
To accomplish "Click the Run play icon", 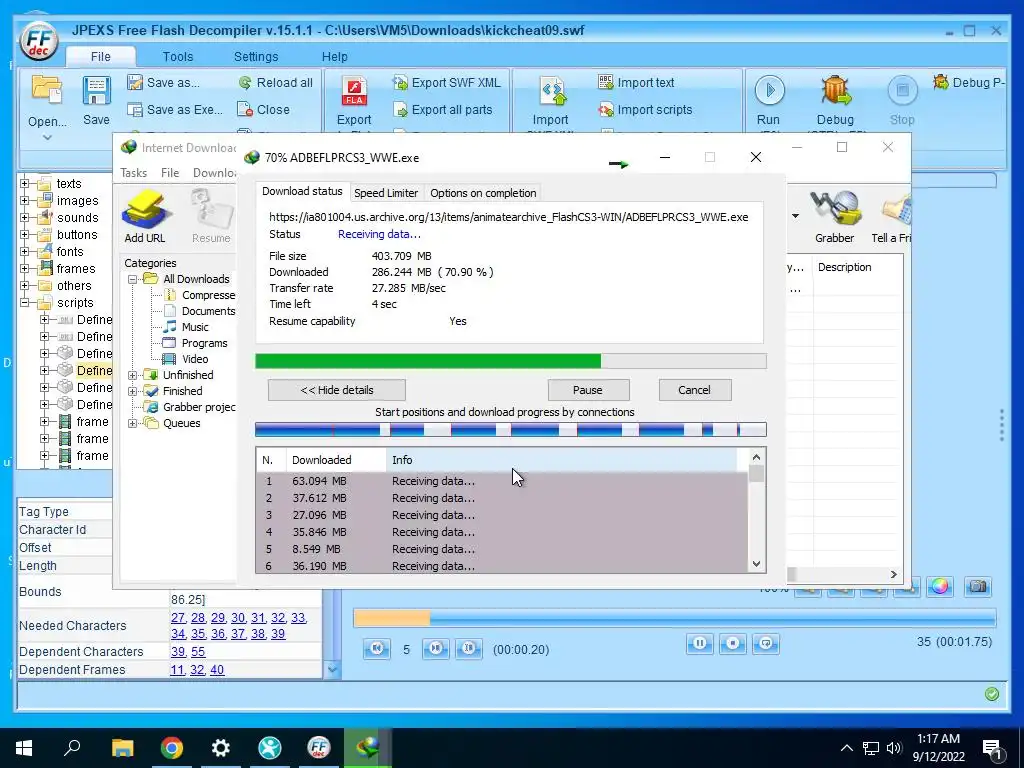I will (x=769, y=90).
